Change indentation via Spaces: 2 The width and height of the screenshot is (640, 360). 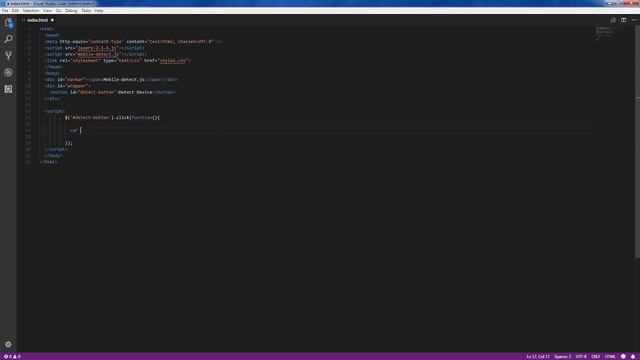[562, 357]
